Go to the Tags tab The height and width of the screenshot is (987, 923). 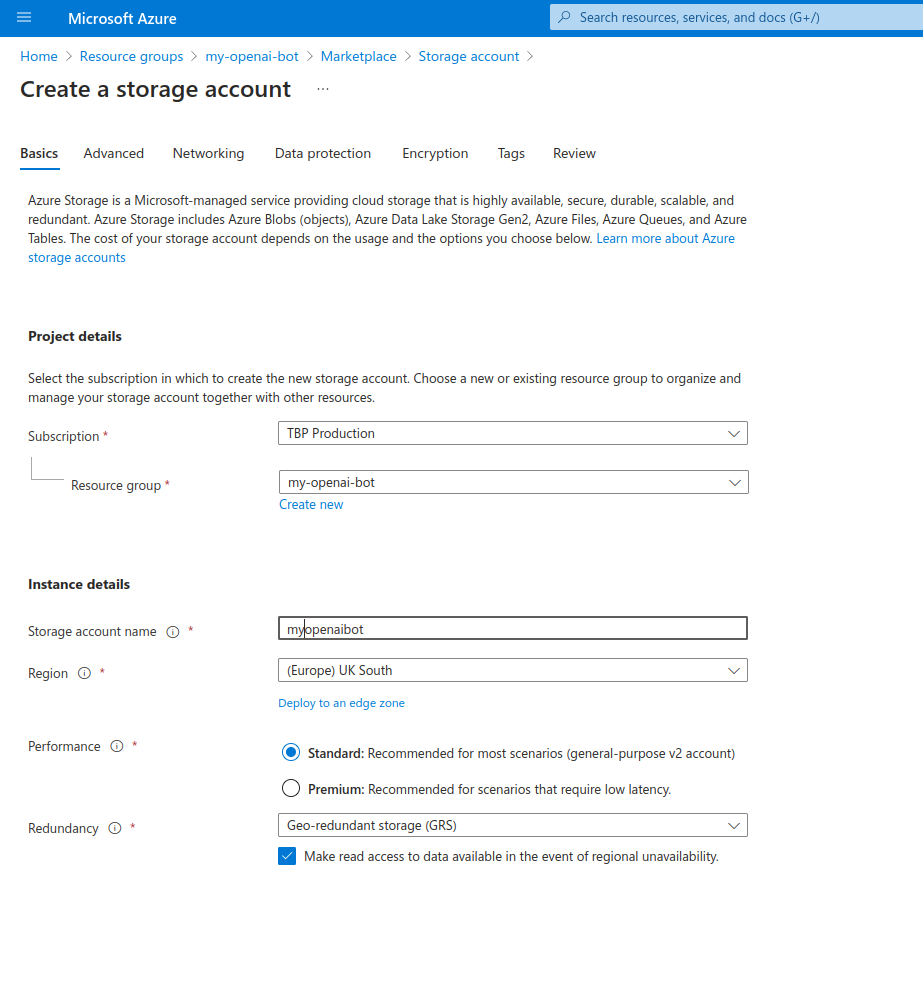(x=511, y=154)
